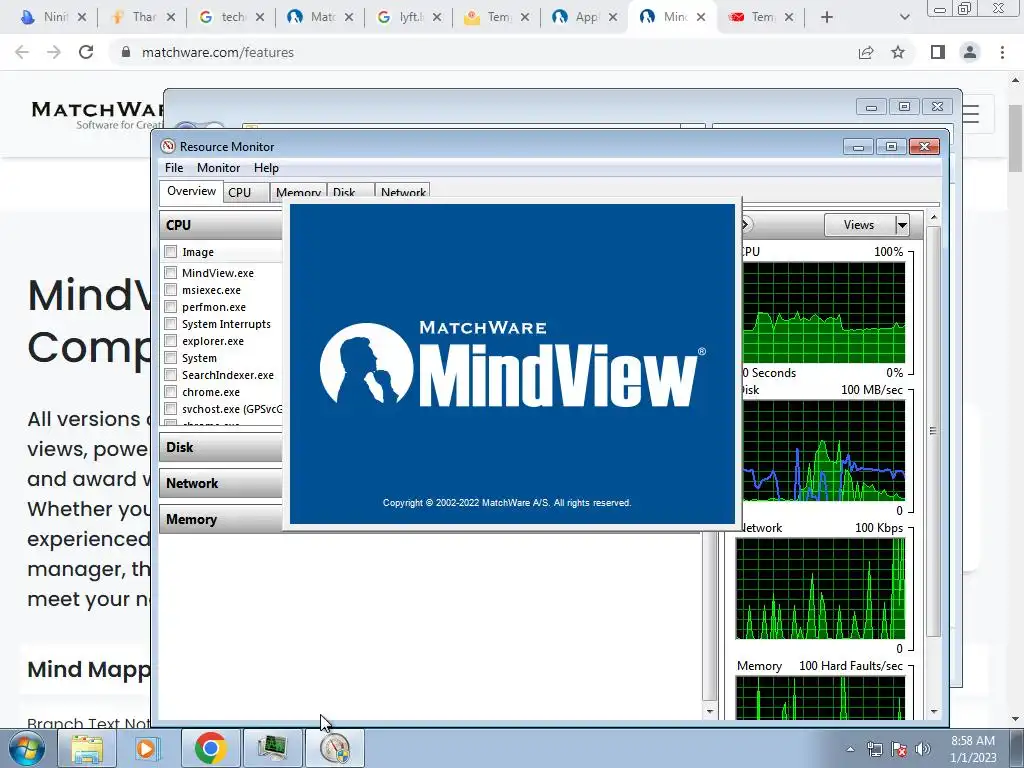Viewport: 1024px width, 768px height.
Task: Check the MindView.exe process box
Action: [x=170, y=272]
